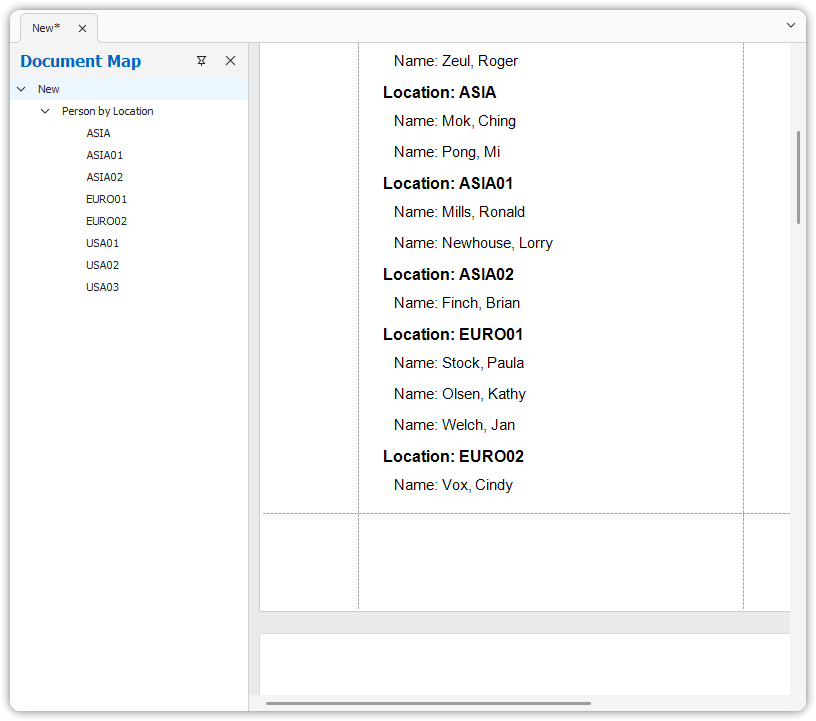Viewport: 816px width, 721px height.
Task: Open the tab list dropdown arrow
Action: point(791,25)
